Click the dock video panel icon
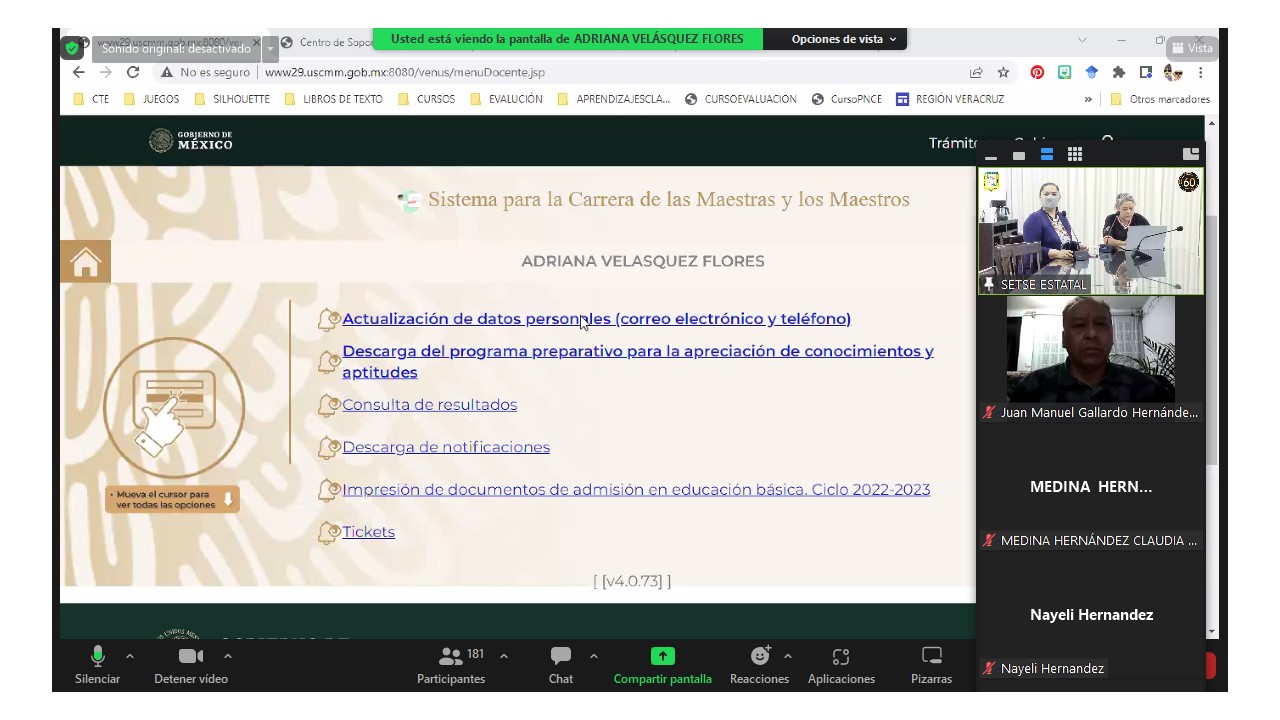1280x720 pixels. [x=1191, y=154]
